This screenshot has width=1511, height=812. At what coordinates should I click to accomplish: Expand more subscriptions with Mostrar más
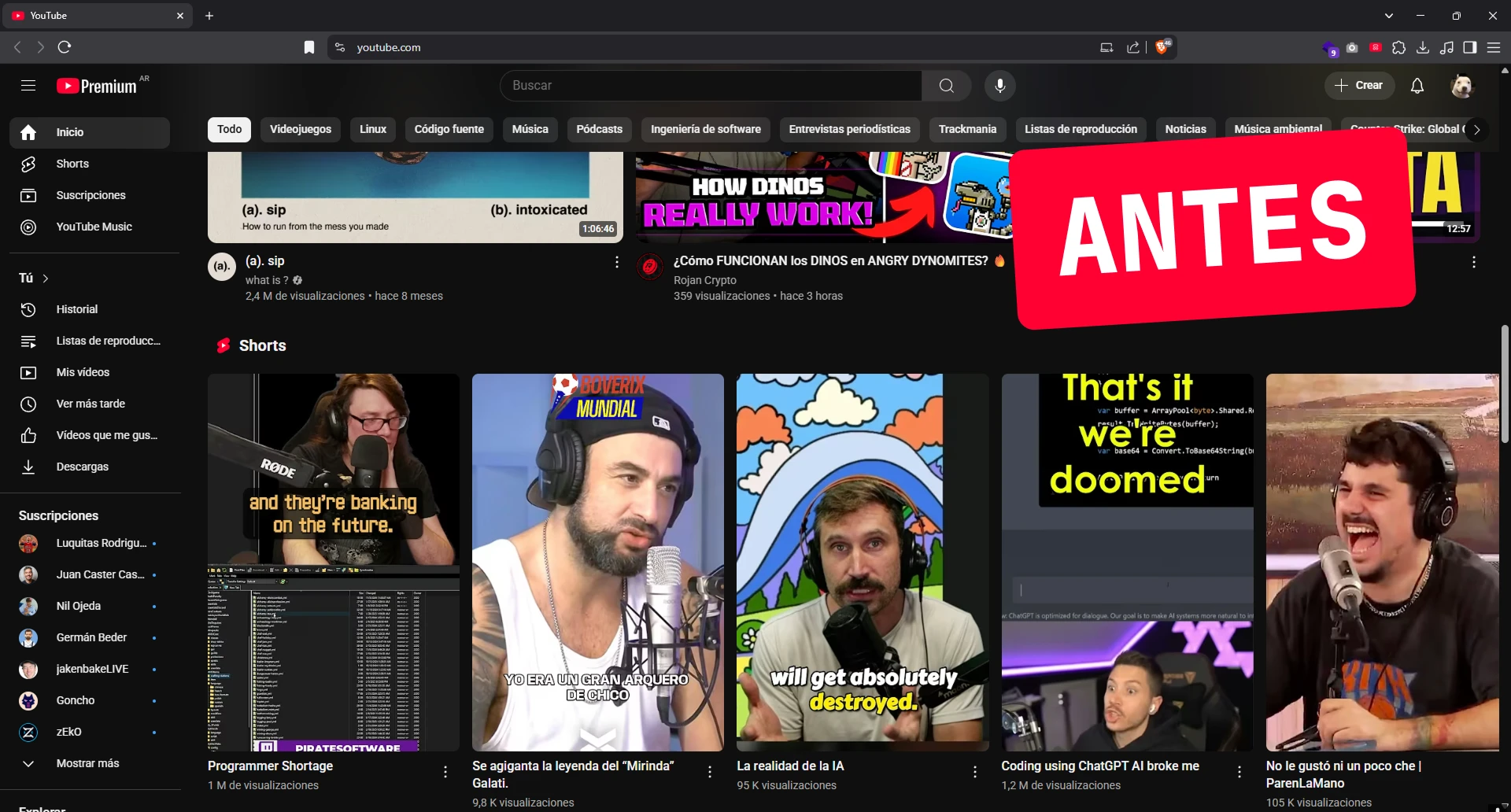[x=87, y=762]
